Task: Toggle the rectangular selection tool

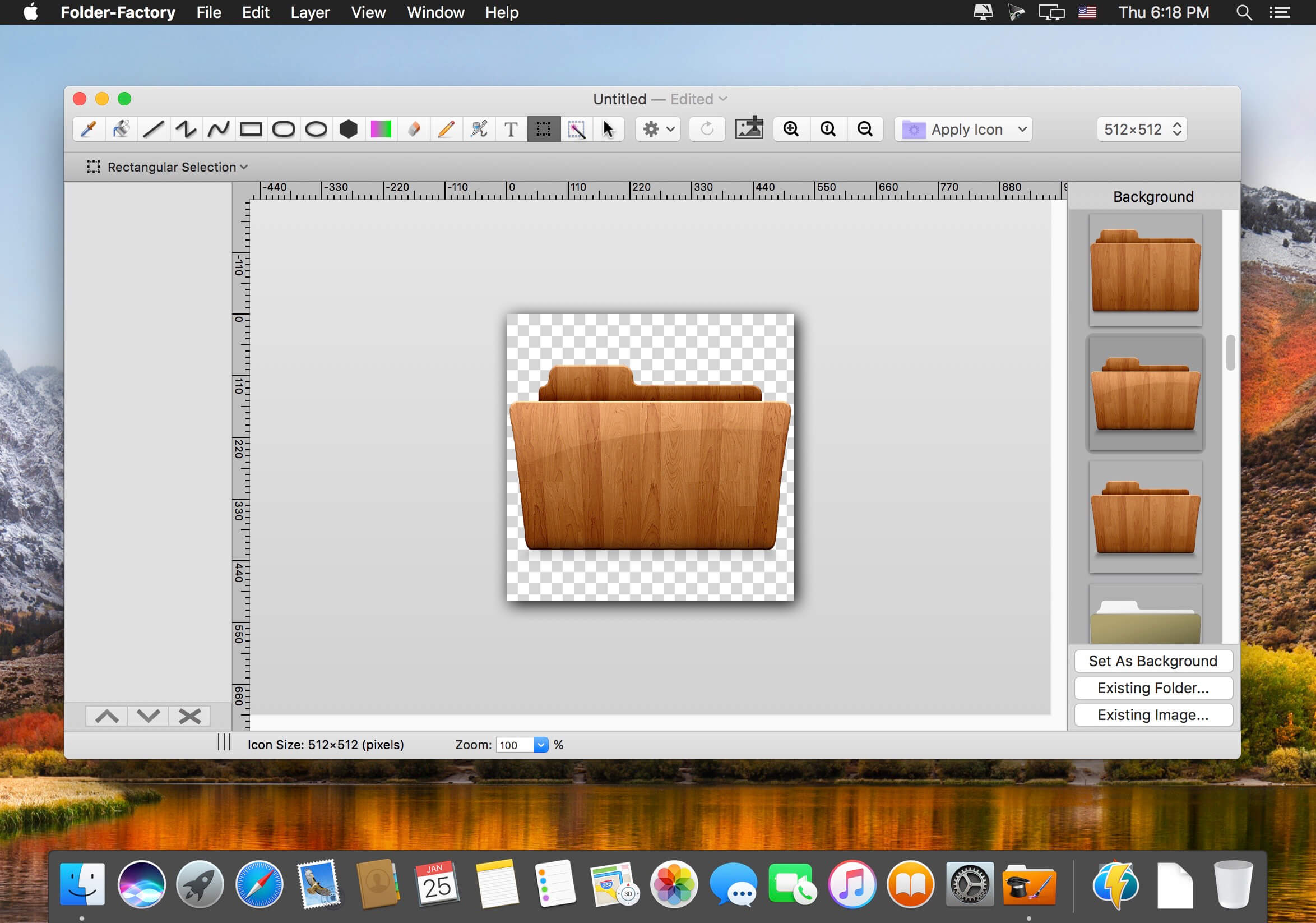Action: (543, 129)
